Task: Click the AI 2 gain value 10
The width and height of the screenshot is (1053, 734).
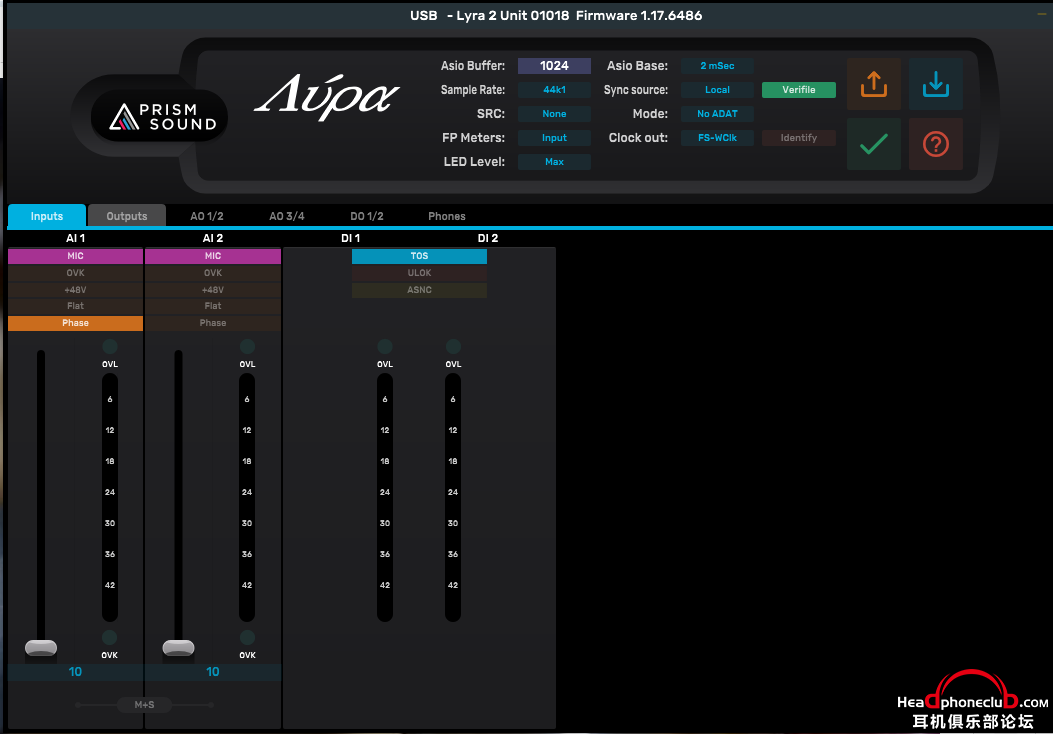Action: click(x=213, y=672)
